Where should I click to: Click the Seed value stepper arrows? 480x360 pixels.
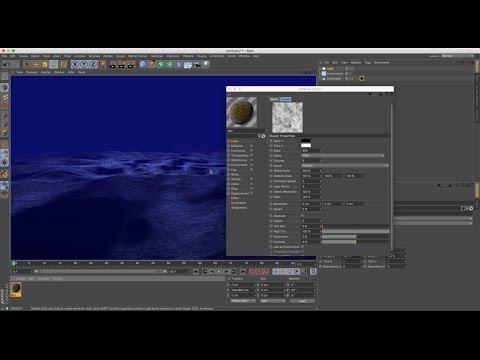pos(321,151)
